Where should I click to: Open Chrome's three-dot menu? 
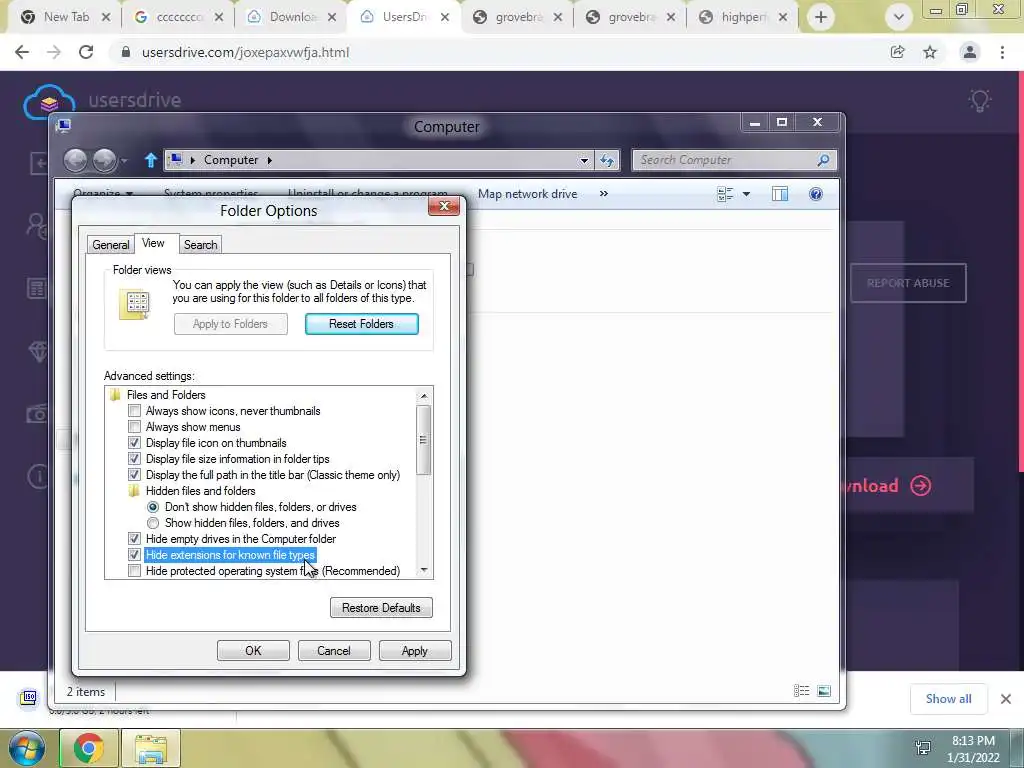point(1002,52)
